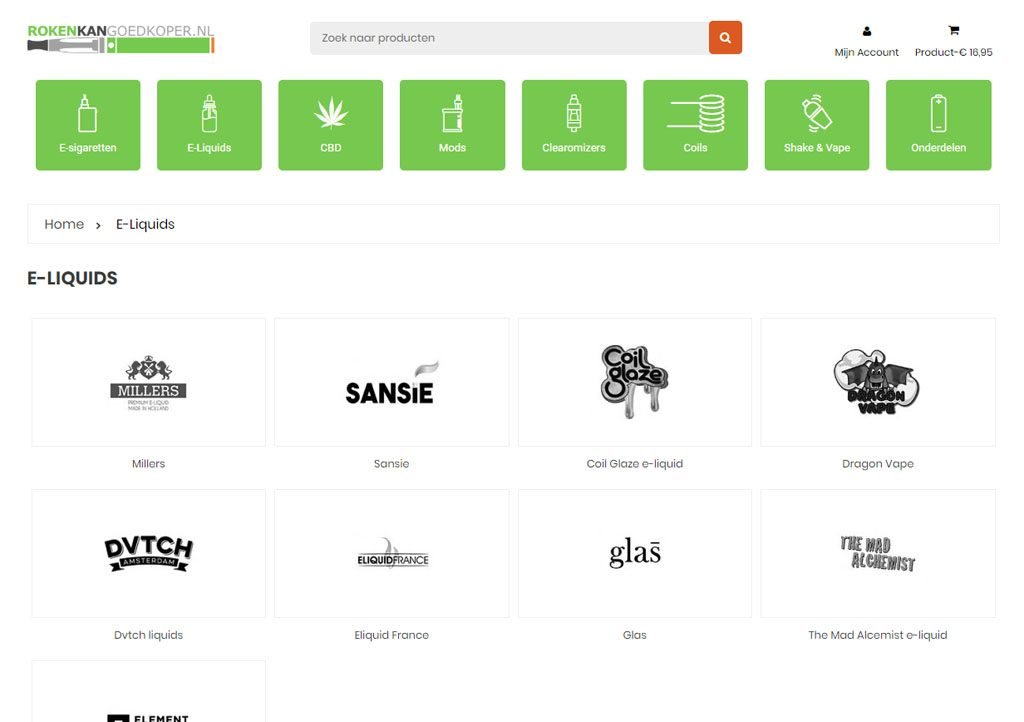Open the Millers text link
1024x722 pixels.
(x=148, y=463)
